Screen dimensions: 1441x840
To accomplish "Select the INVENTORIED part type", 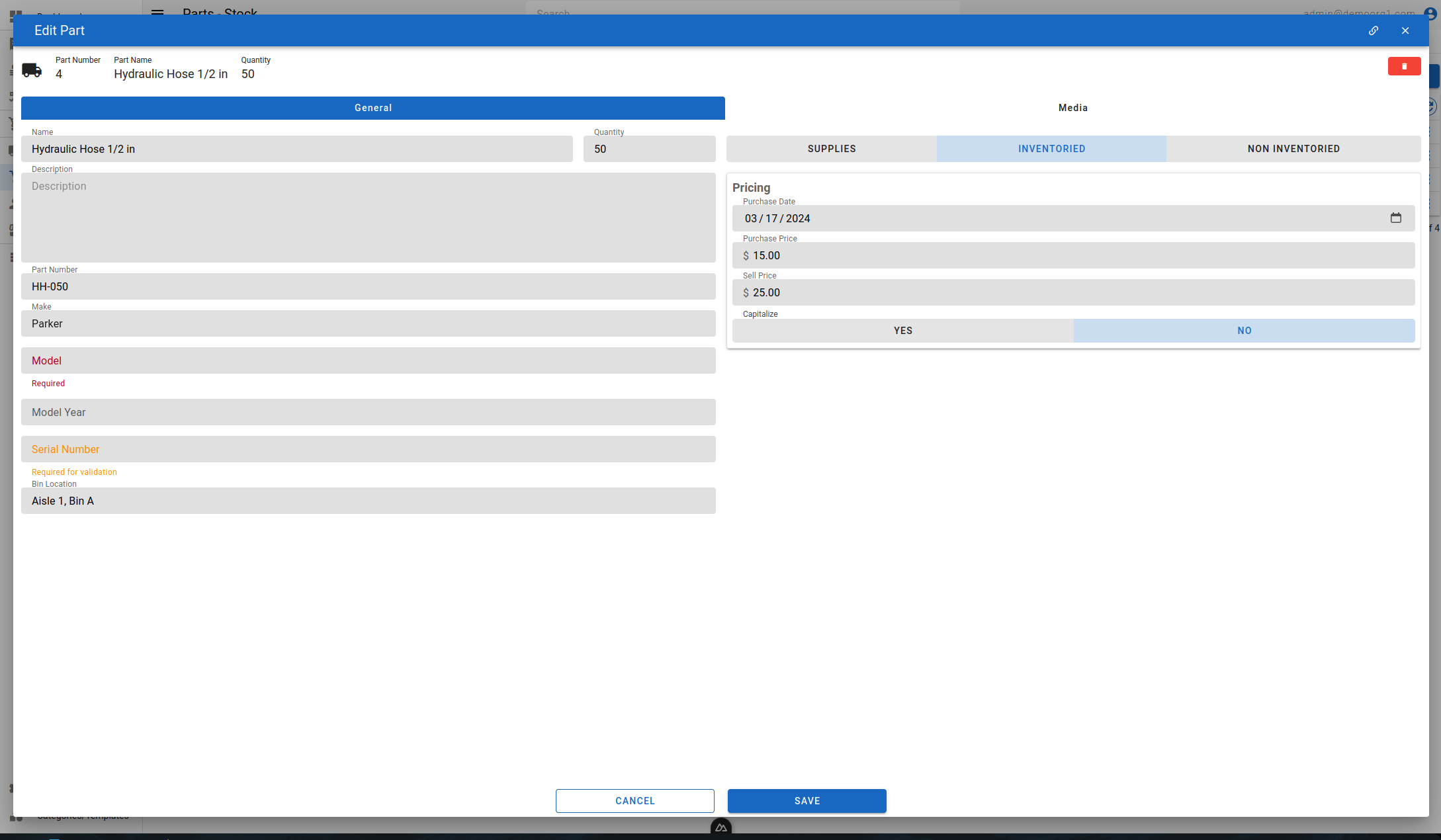I will [1051, 149].
